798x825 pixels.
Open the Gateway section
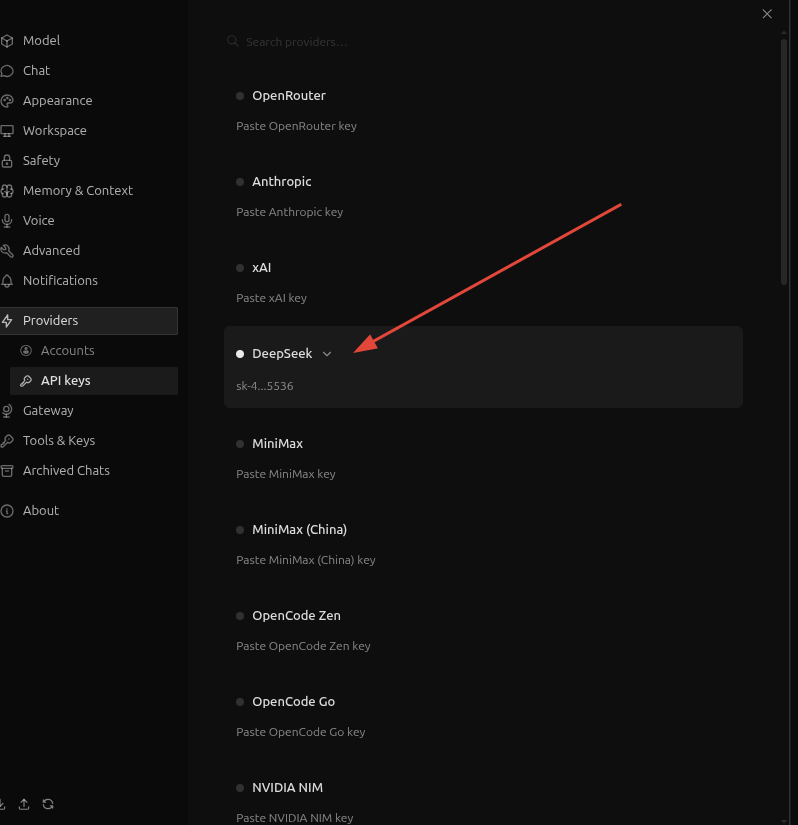click(48, 410)
